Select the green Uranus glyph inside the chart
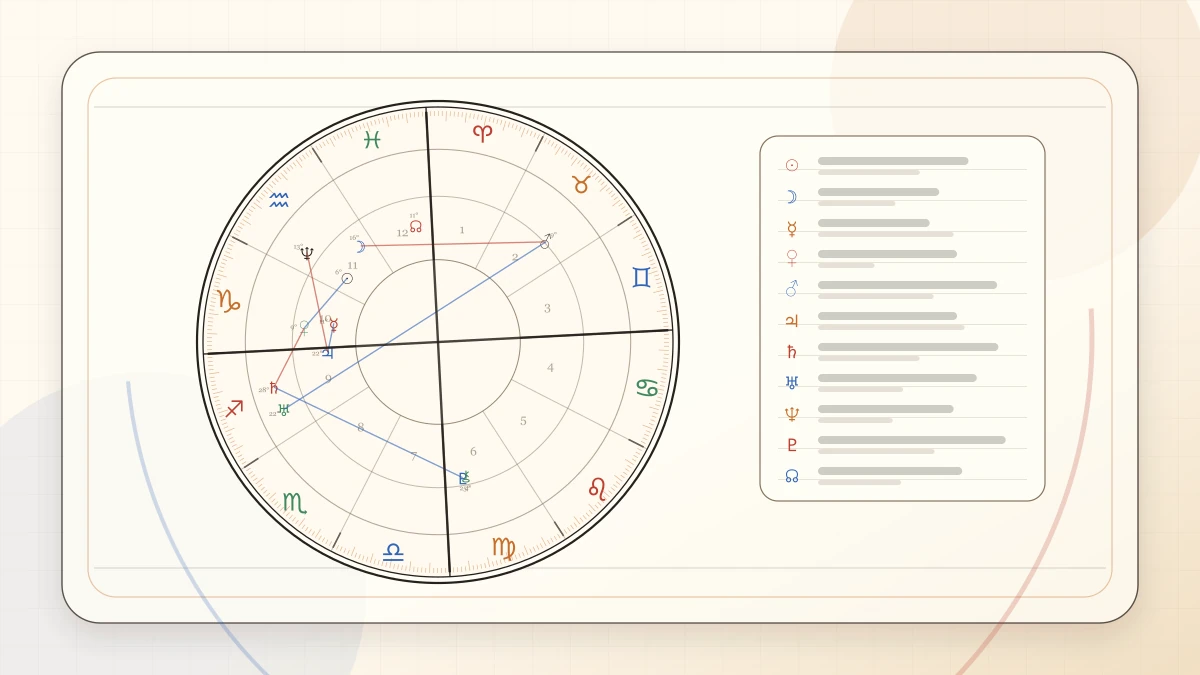This screenshot has width=1200, height=675. (x=283, y=409)
